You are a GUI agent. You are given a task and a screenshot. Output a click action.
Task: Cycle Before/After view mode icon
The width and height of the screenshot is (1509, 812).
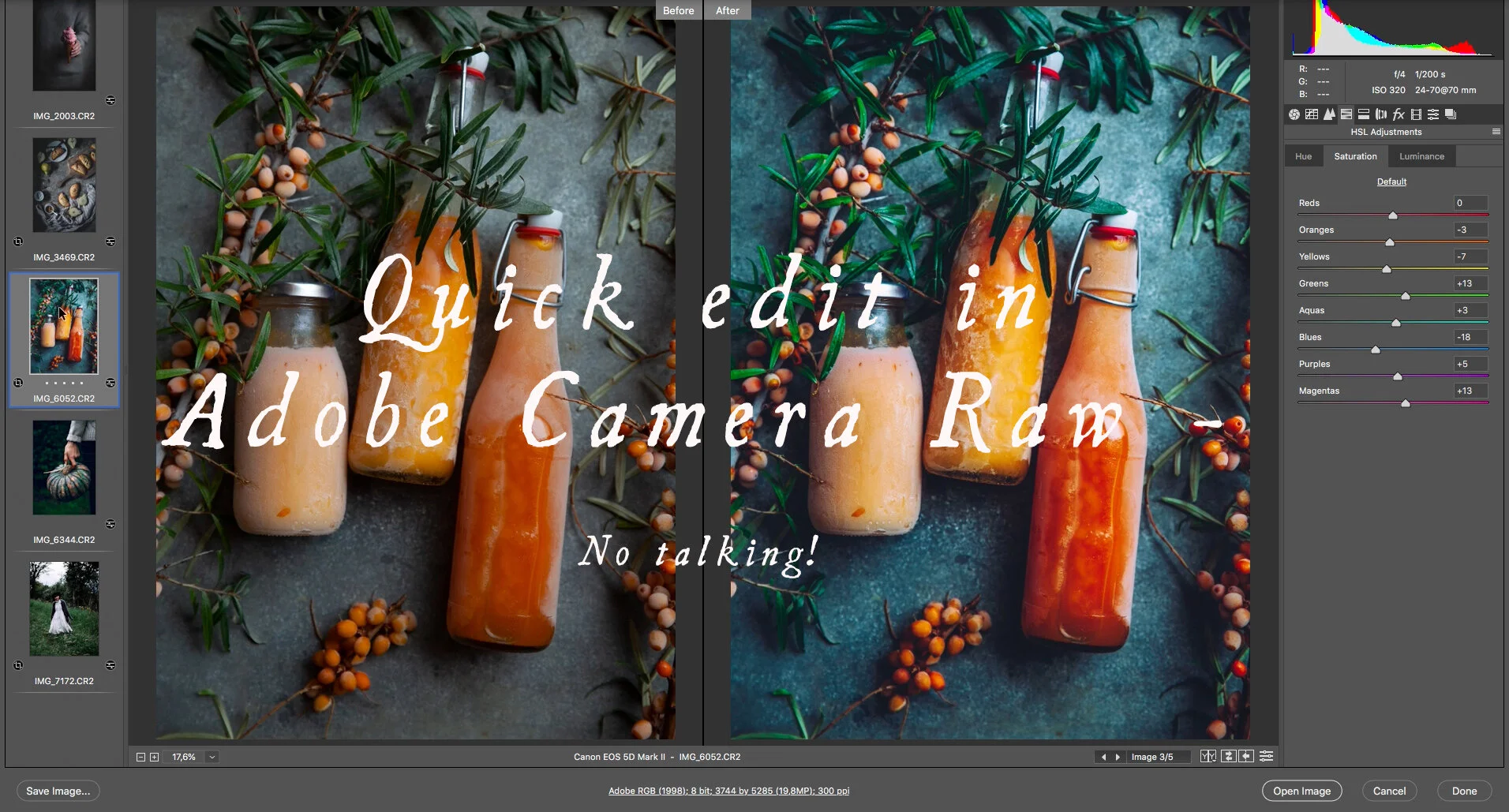(x=1208, y=756)
